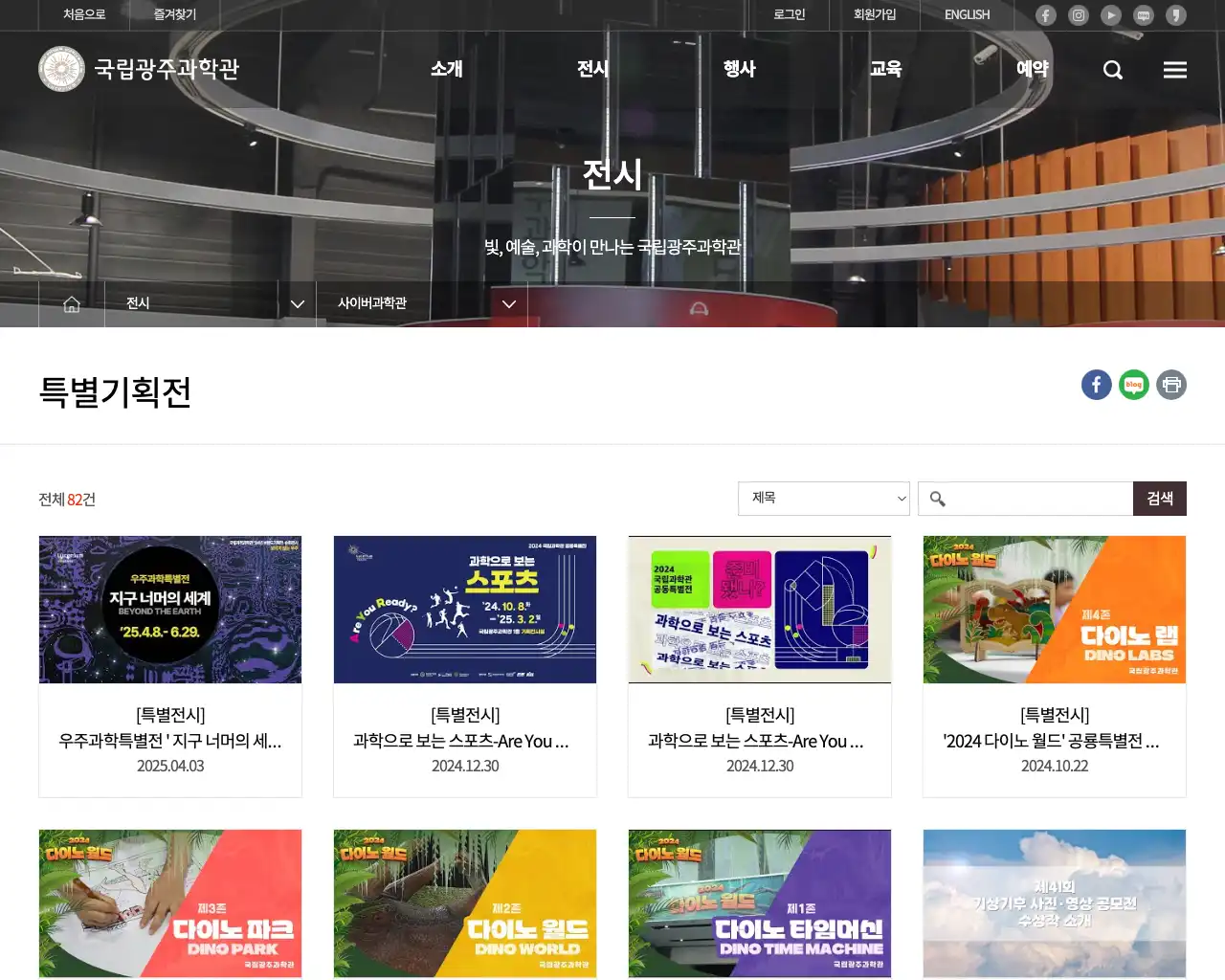The image size is (1225, 980).
Task: Click the magnifier search icon in main navigation
Action: pos(1112,70)
